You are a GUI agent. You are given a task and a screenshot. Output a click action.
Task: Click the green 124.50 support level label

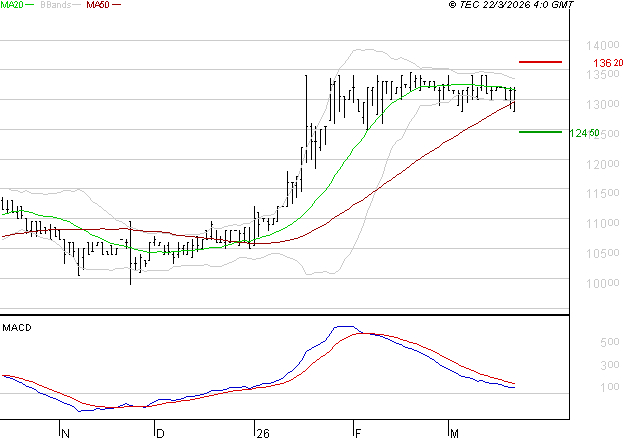tap(584, 133)
